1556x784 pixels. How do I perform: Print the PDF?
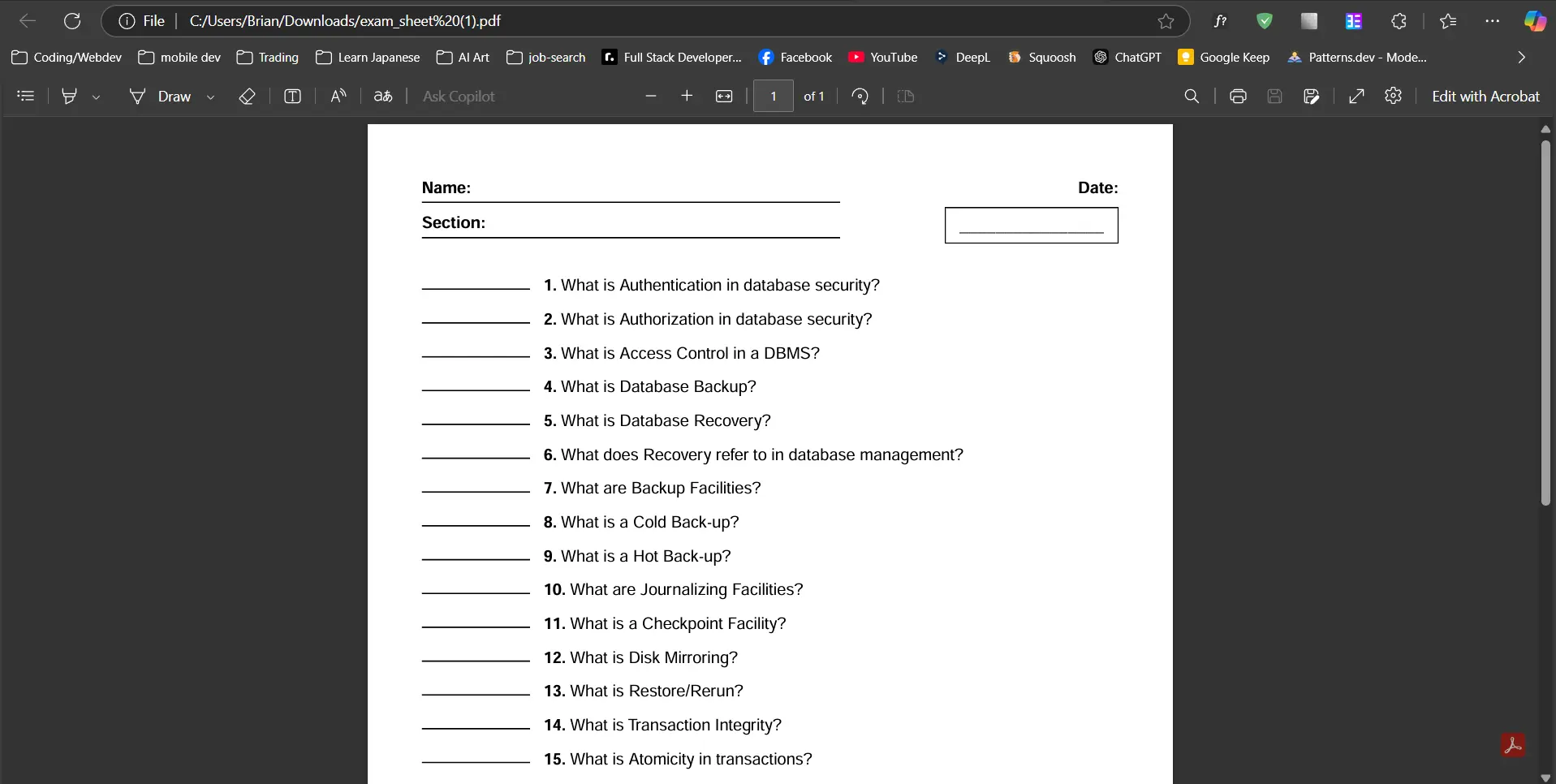[1237, 97]
